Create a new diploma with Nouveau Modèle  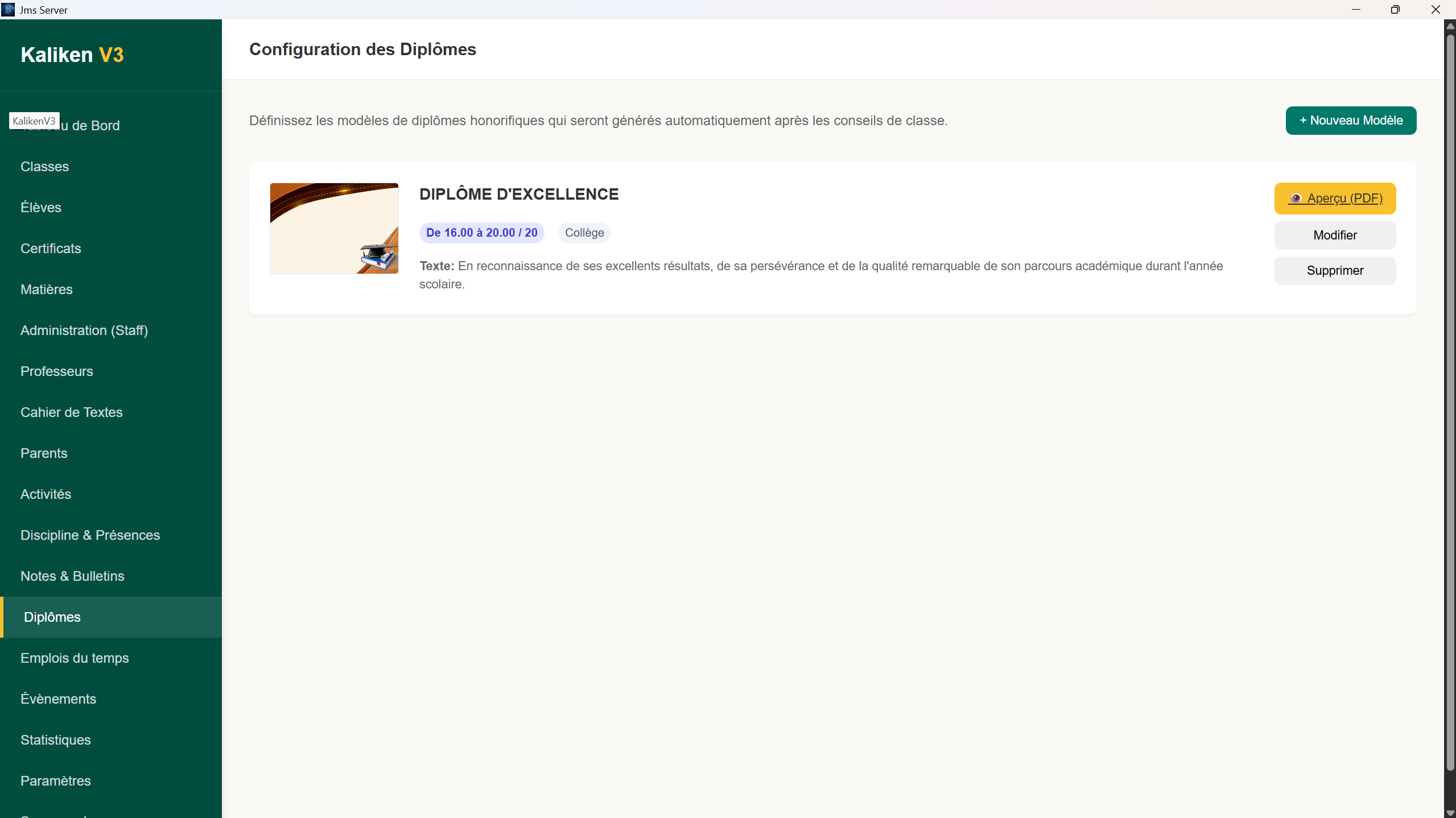[x=1350, y=121]
